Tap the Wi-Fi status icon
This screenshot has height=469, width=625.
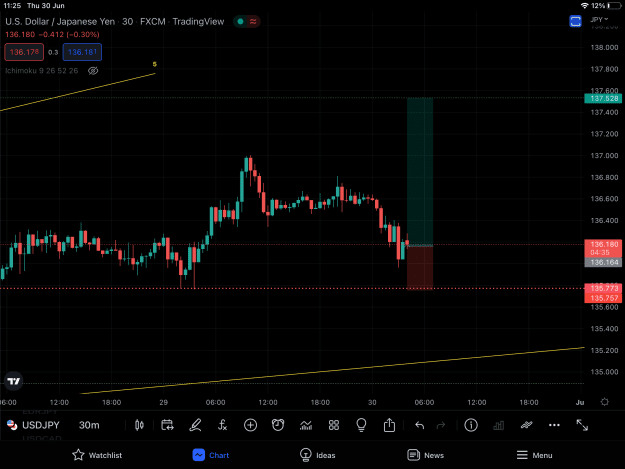point(584,6)
